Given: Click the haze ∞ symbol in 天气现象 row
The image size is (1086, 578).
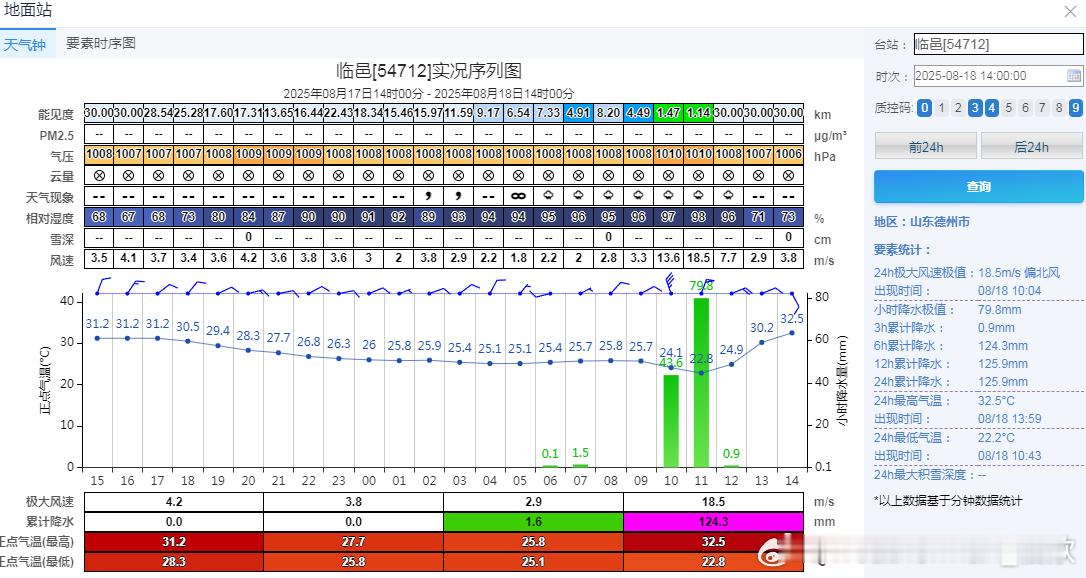Looking at the screenshot, I should click(518, 196).
